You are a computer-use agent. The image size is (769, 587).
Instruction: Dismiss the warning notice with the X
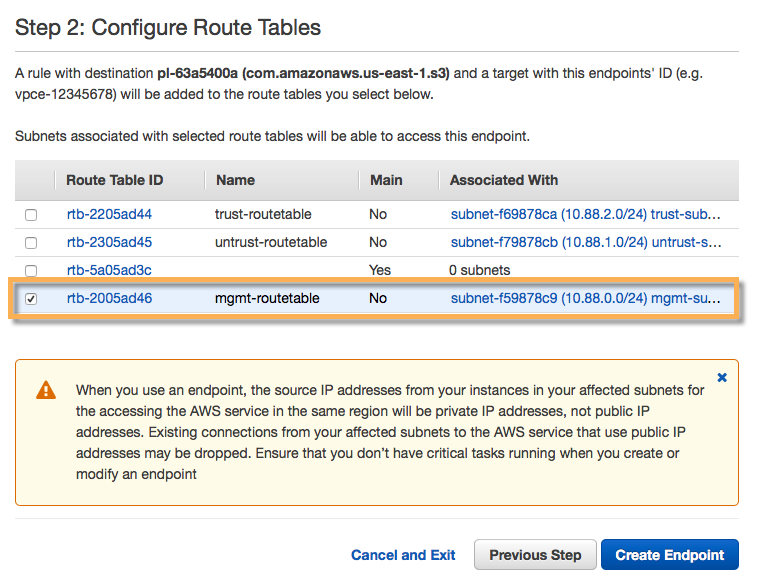(x=722, y=378)
